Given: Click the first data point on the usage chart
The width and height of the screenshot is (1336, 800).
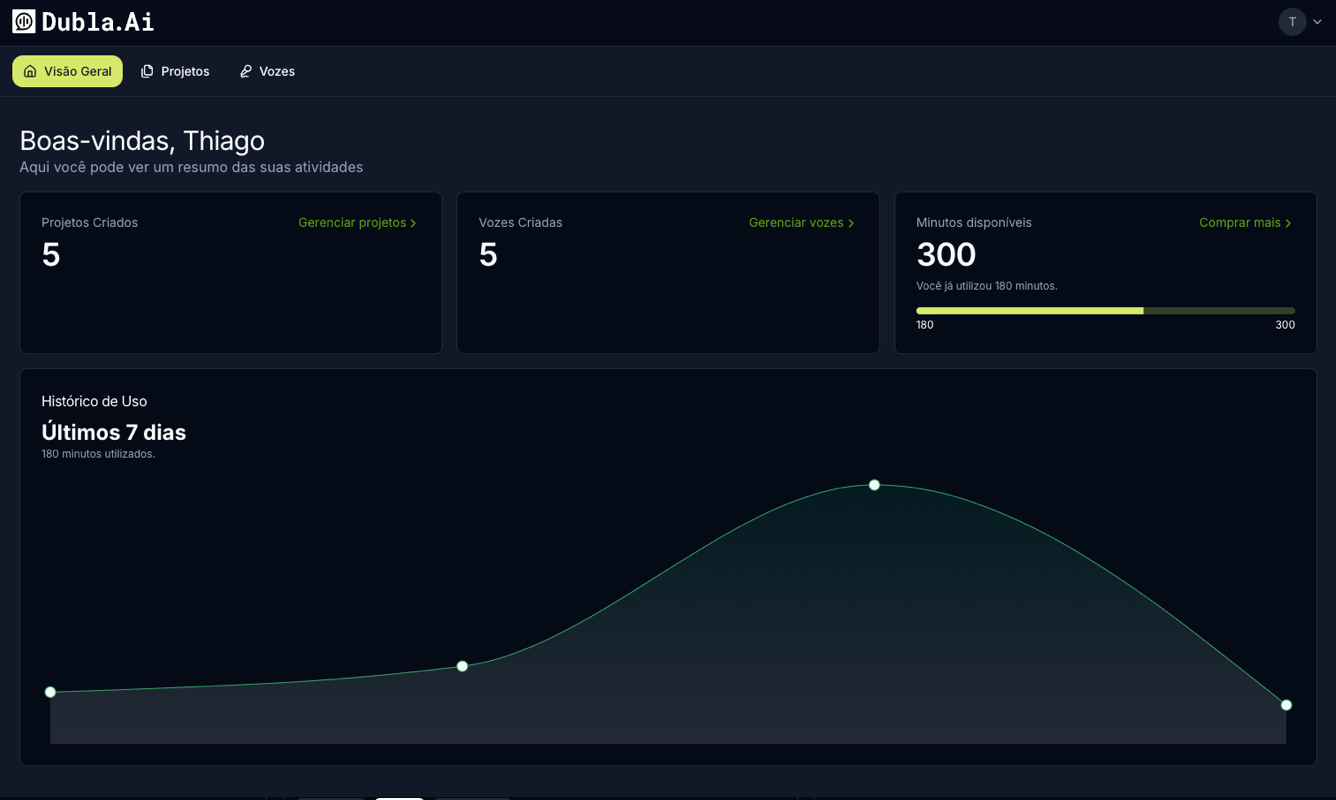Looking at the screenshot, I should (51, 692).
